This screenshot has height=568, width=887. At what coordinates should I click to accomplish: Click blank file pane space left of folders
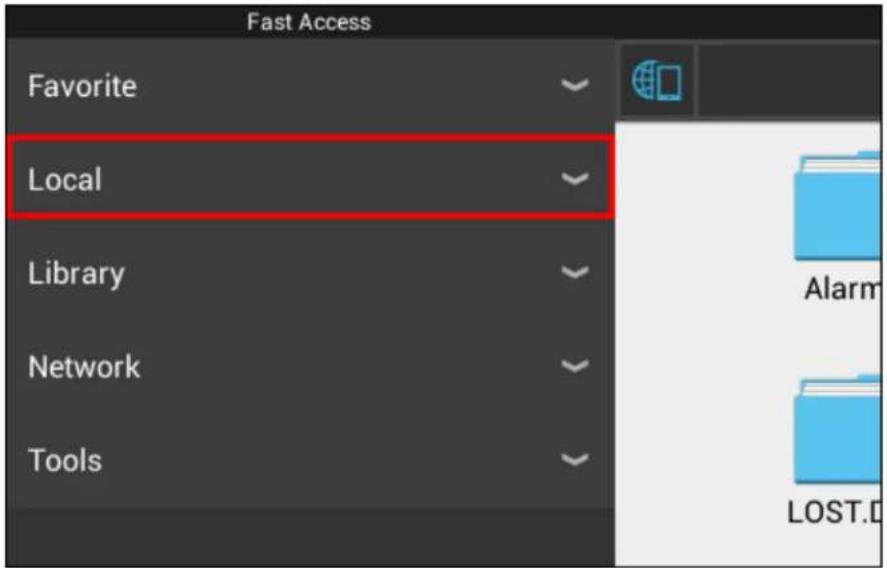(701, 339)
